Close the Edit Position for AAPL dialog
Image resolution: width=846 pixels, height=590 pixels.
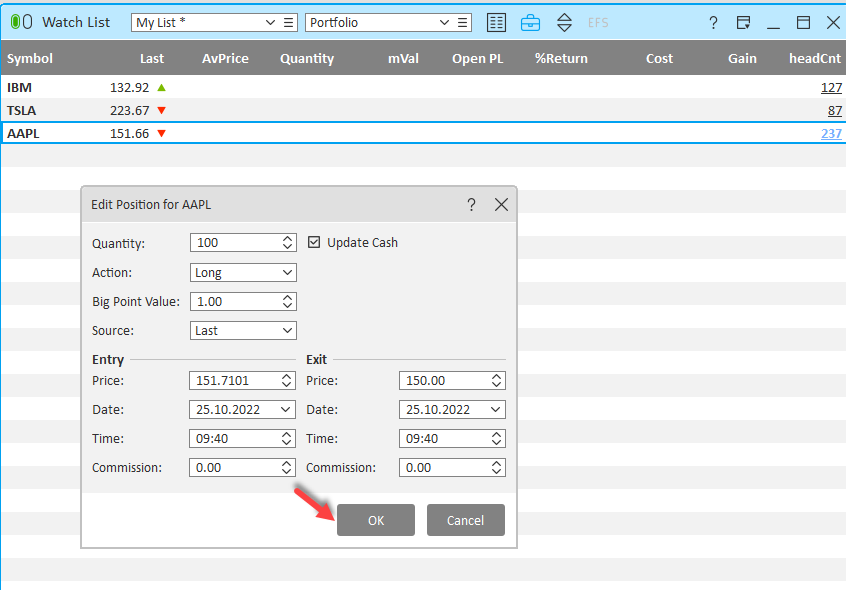(x=501, y=204)
